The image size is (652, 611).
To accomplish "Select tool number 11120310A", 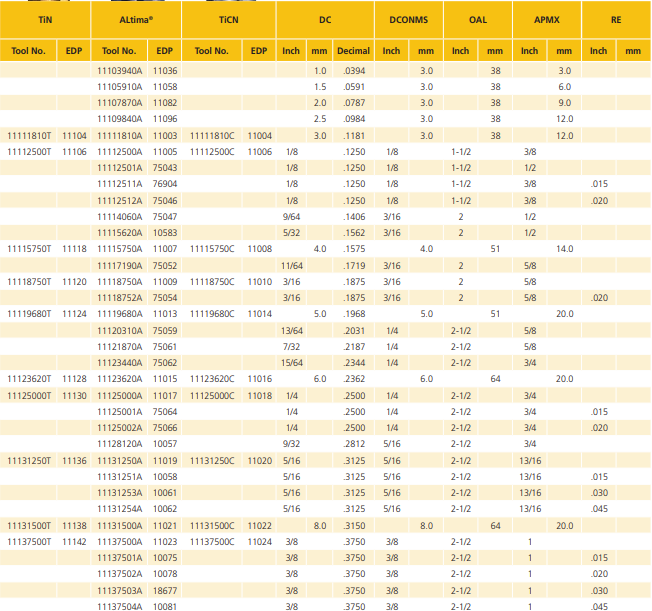I will click(x=120, y=330).
